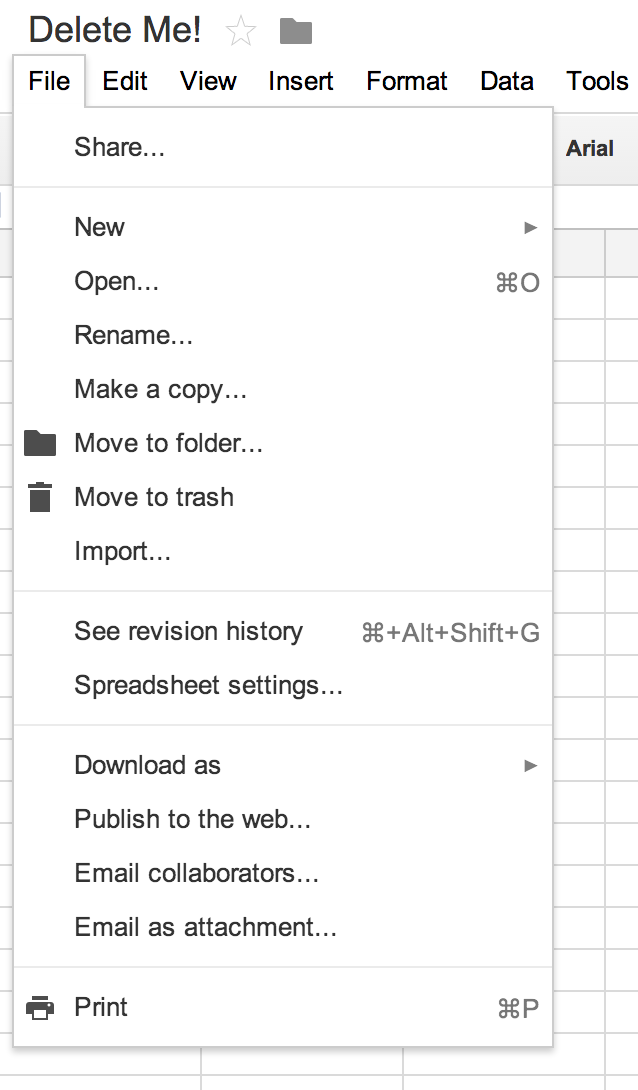
Task: Open the Data menu
Action: point(507,81)
